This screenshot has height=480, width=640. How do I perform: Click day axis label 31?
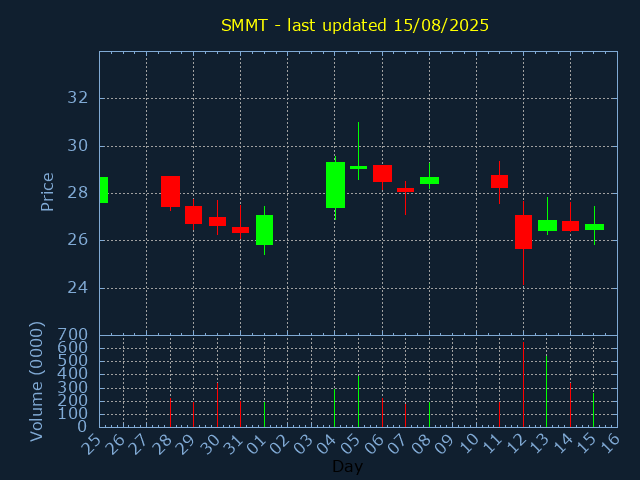pos(232,444)
